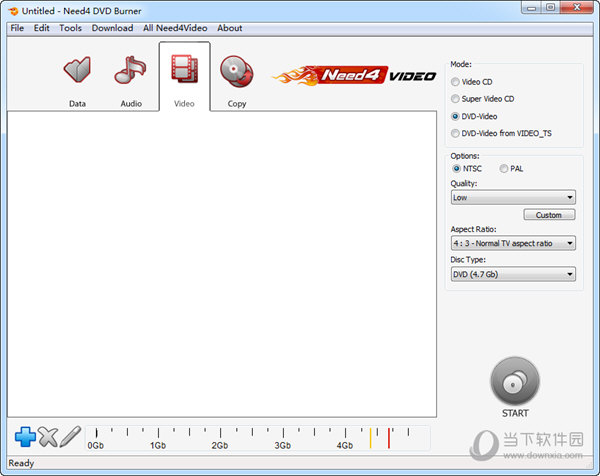Add files with the blue plus icon
The width and height of the screenshot is (600, 476).
(x=25, y=436)
